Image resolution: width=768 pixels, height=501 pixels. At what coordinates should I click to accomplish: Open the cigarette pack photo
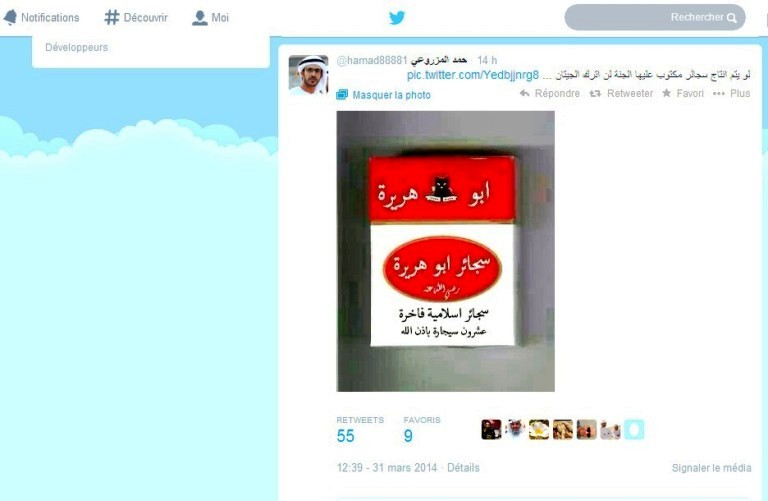pos(445,251)
